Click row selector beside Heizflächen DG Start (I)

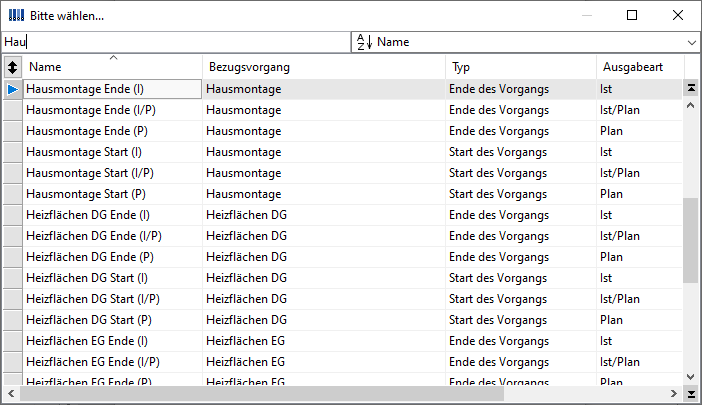[13, 278]
